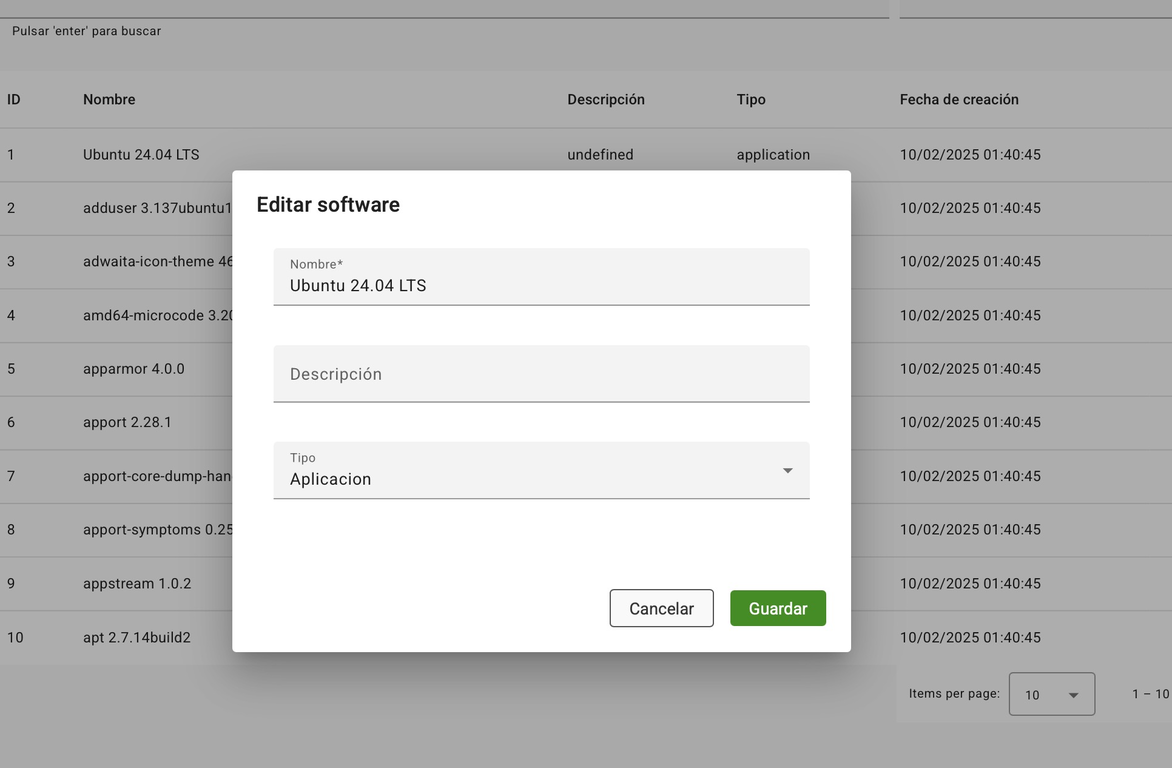This screenshot has height=768, width=1172.
Task: Focus the Nombre text field
Action: coord(540,285)
